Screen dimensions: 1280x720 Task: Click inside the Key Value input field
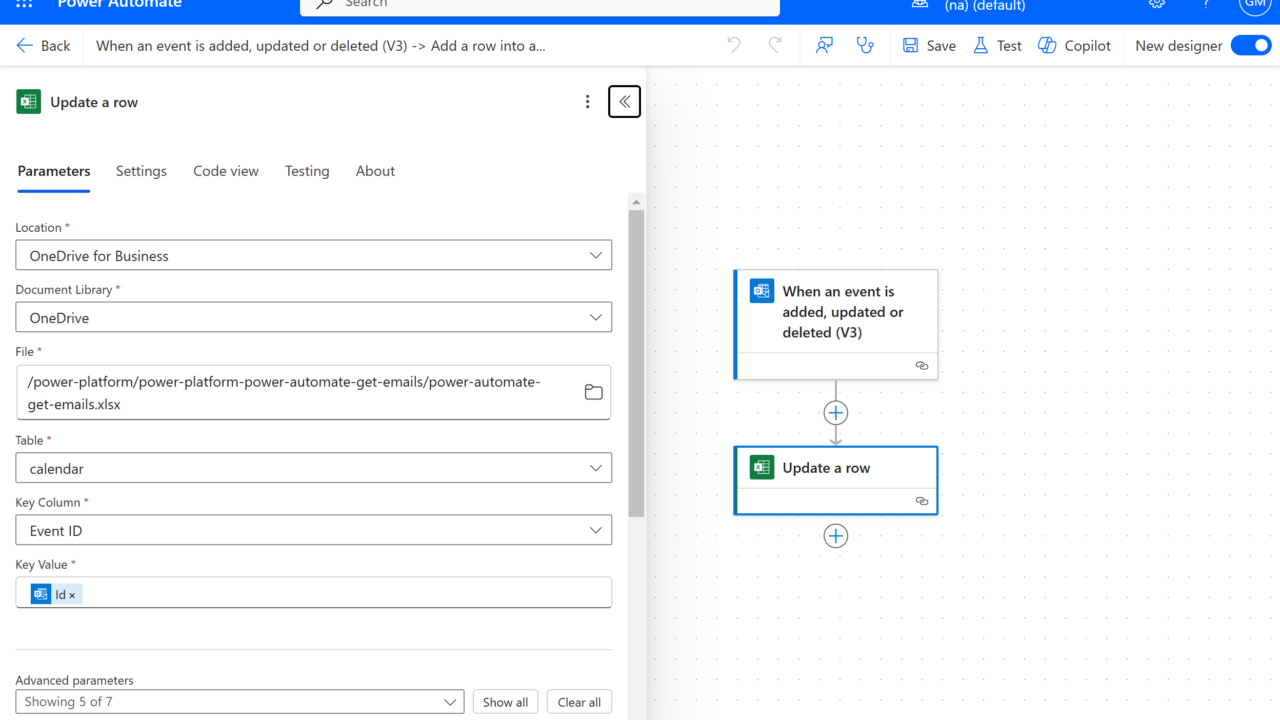(x=340, y=594)
